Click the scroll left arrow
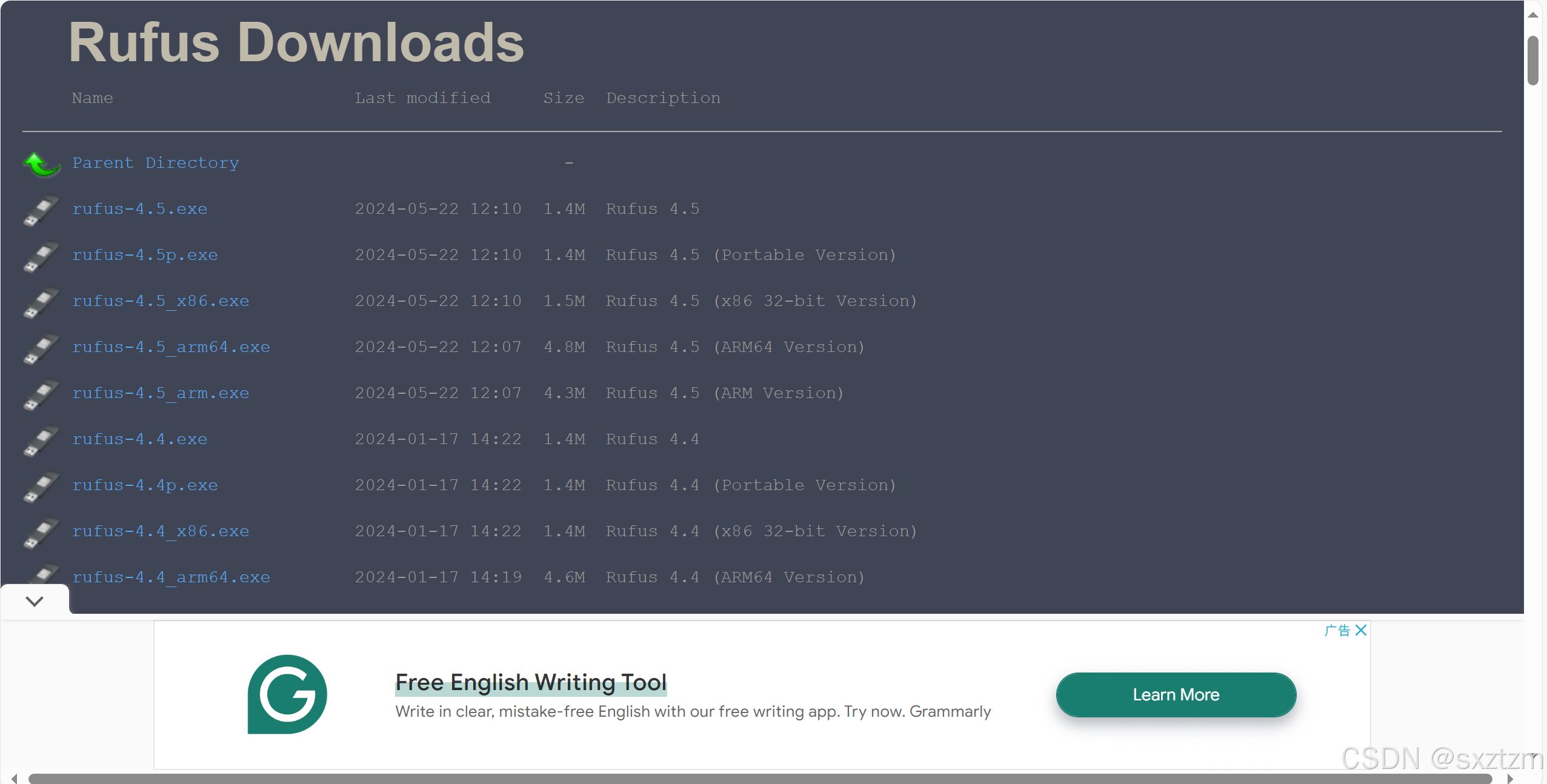Image resolution: width=1547 pixels, height=784 pixels. point(13,778)
